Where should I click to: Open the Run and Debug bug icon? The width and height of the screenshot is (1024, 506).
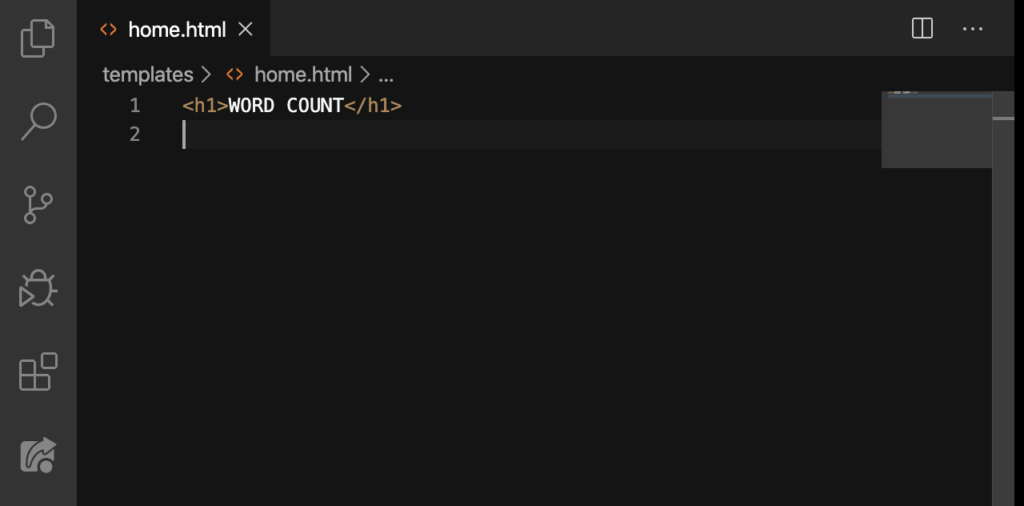click(38, 288)
